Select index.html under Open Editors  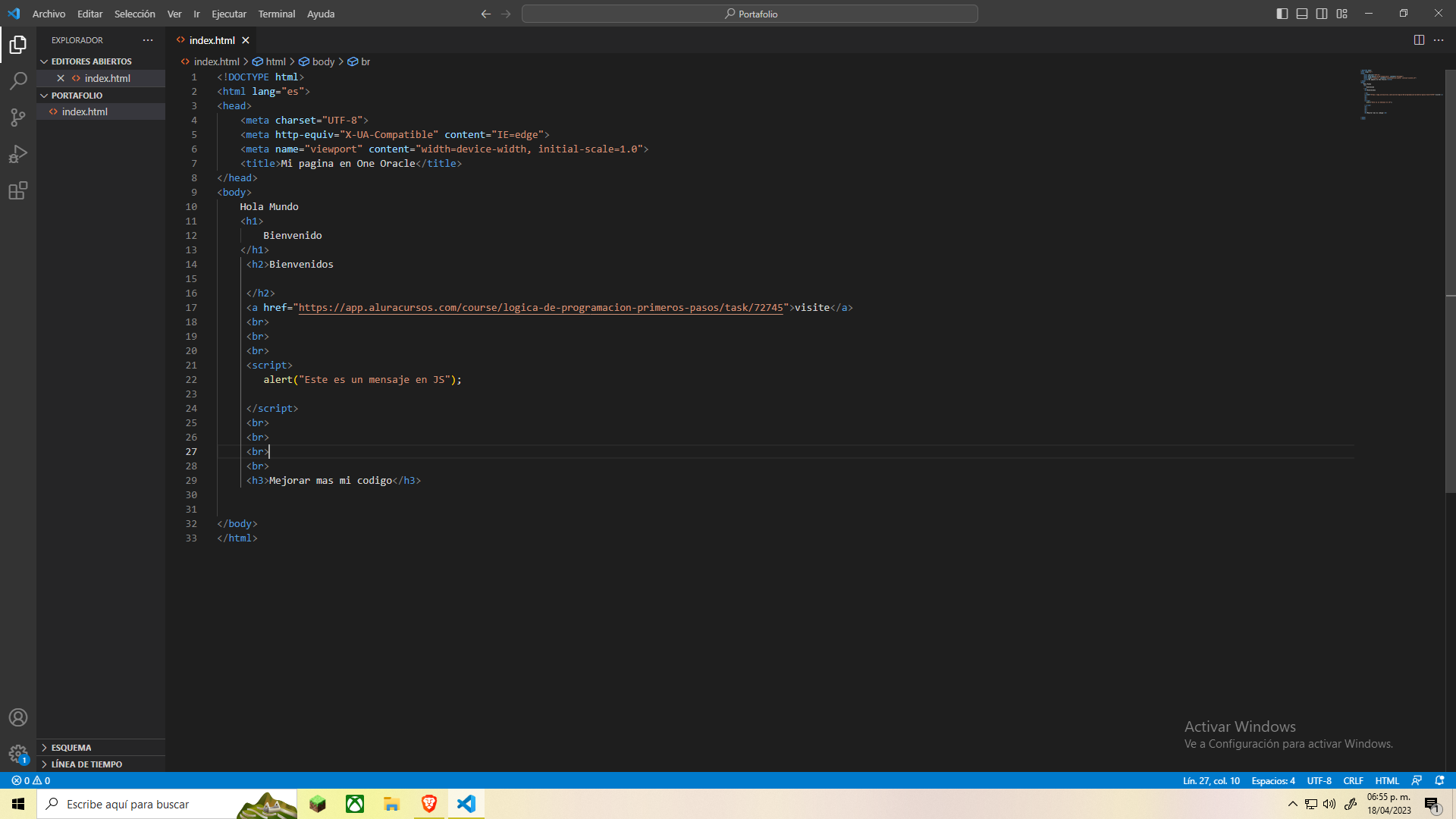[101, 78]
